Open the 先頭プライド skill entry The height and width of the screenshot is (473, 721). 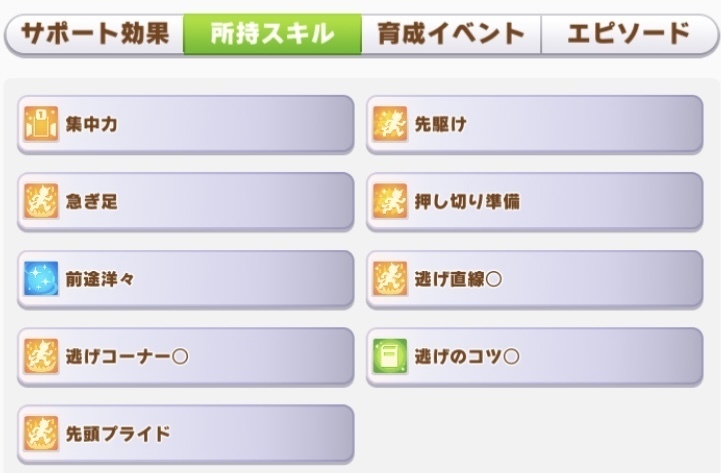[186, 434]
